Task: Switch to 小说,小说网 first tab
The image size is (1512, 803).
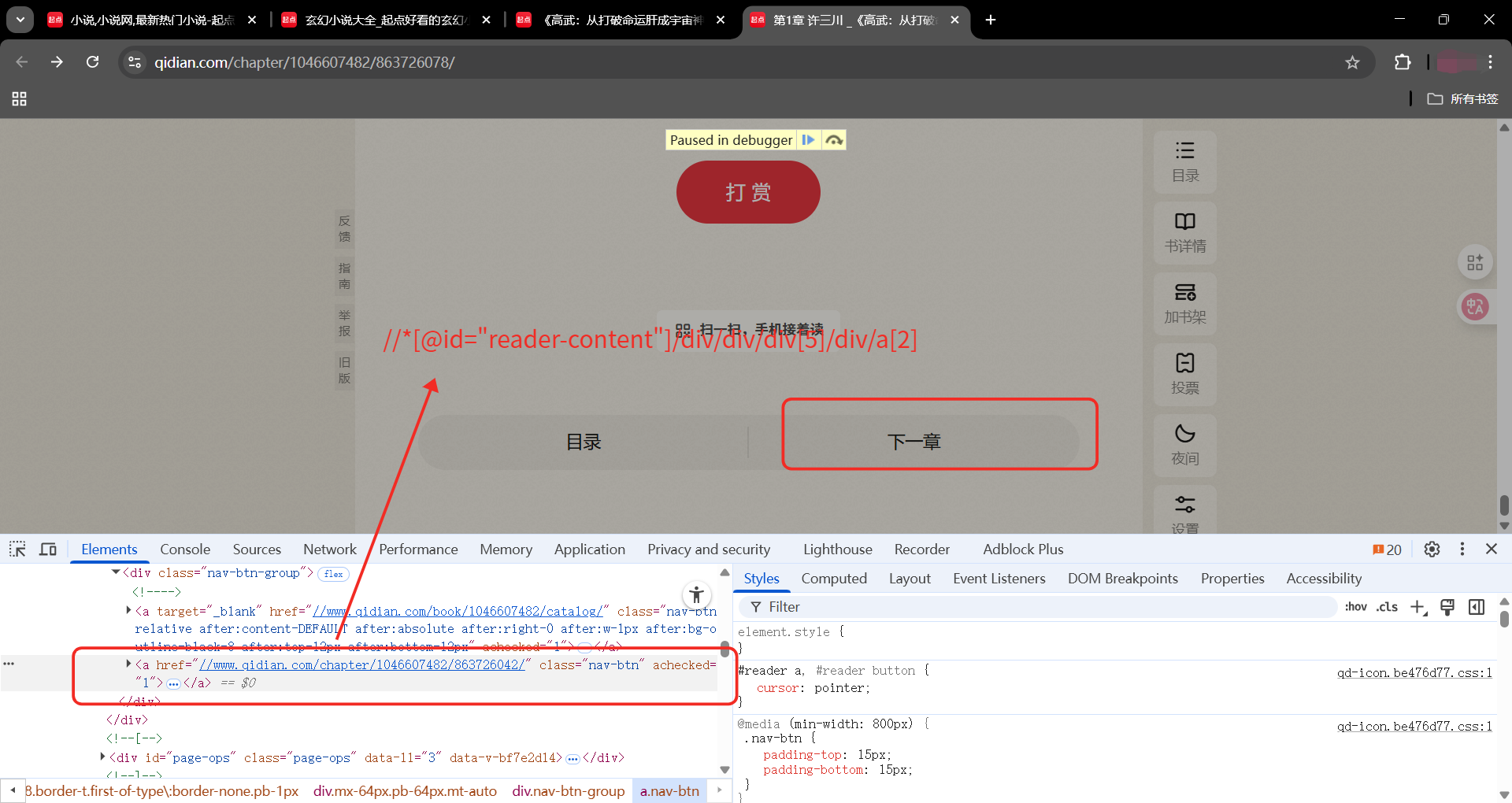Action: coord(152,20)
